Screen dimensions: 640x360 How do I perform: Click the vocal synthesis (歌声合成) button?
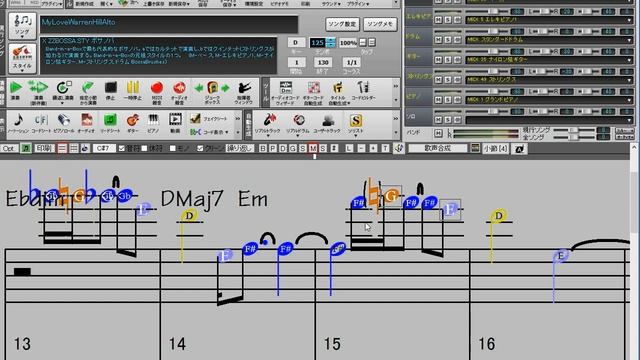click(438, 149)
